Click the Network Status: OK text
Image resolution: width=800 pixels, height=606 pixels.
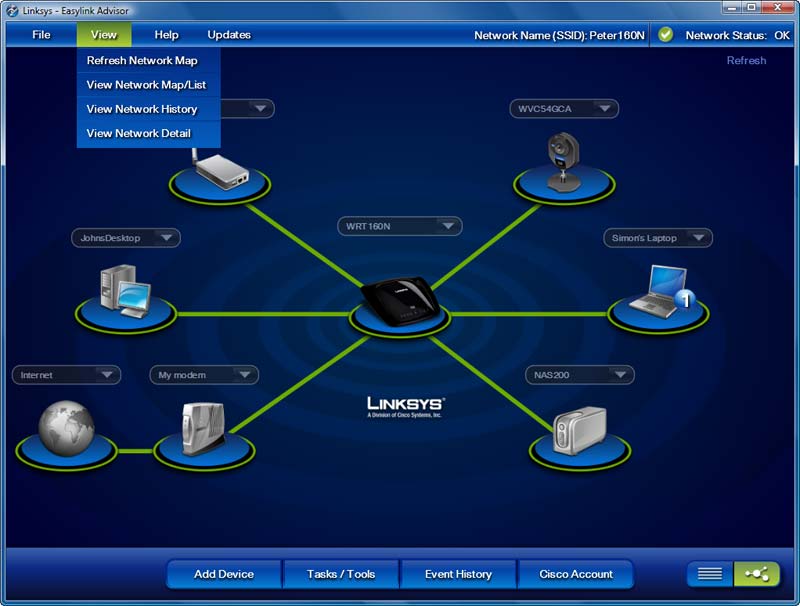point(737,35)
